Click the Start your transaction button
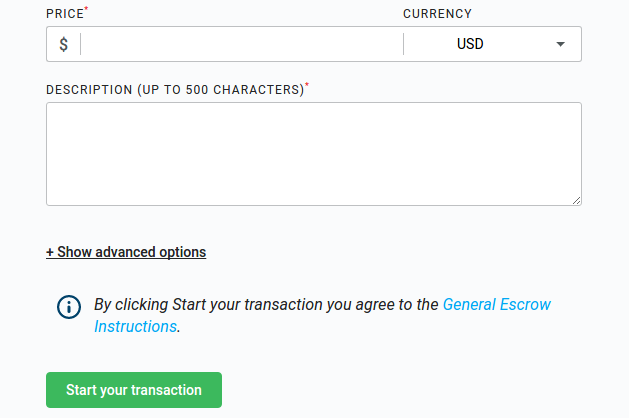This screenshot has height=418, width=629. coord(134,390)
